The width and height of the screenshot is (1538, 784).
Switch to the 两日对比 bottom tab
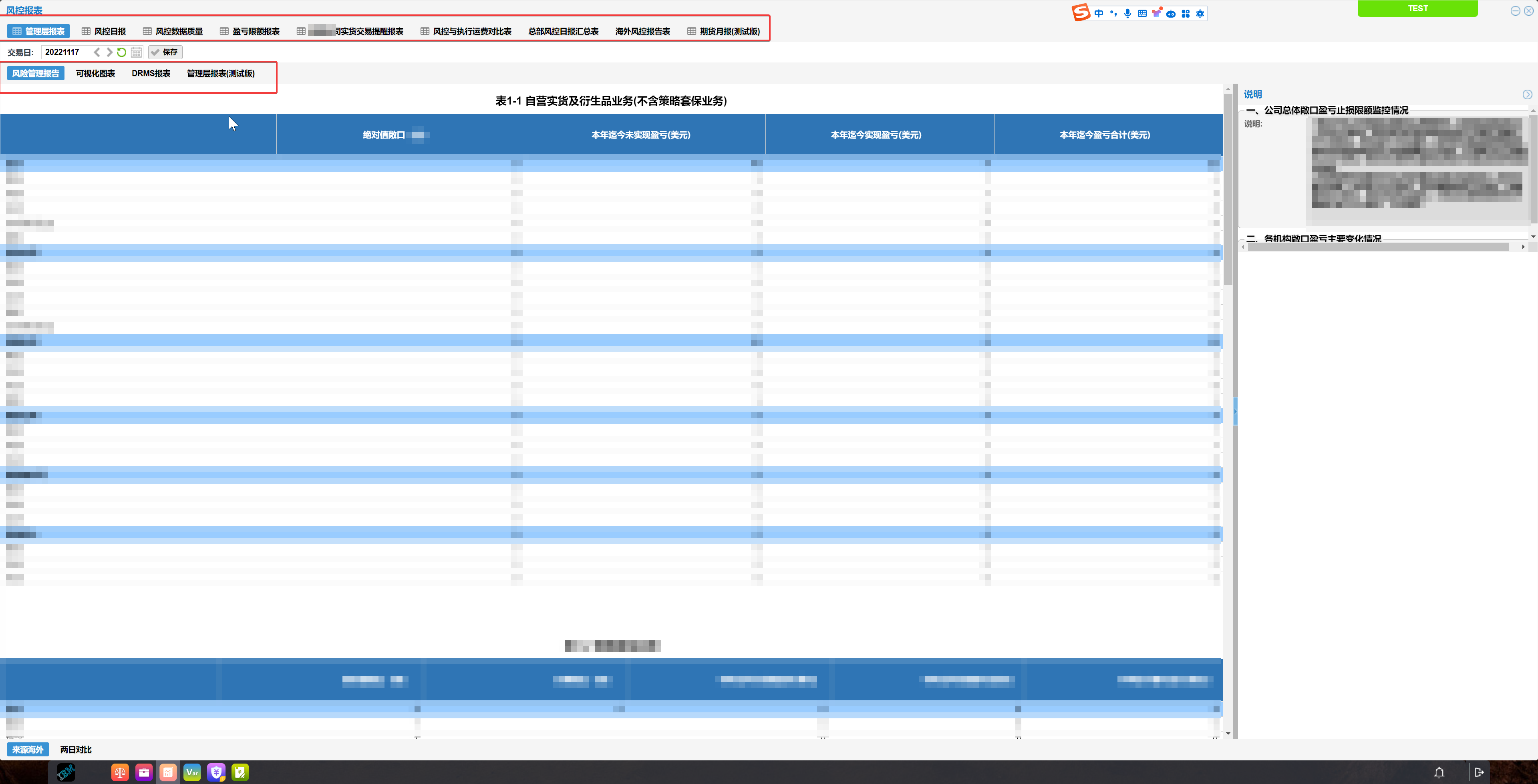[76, 750]
